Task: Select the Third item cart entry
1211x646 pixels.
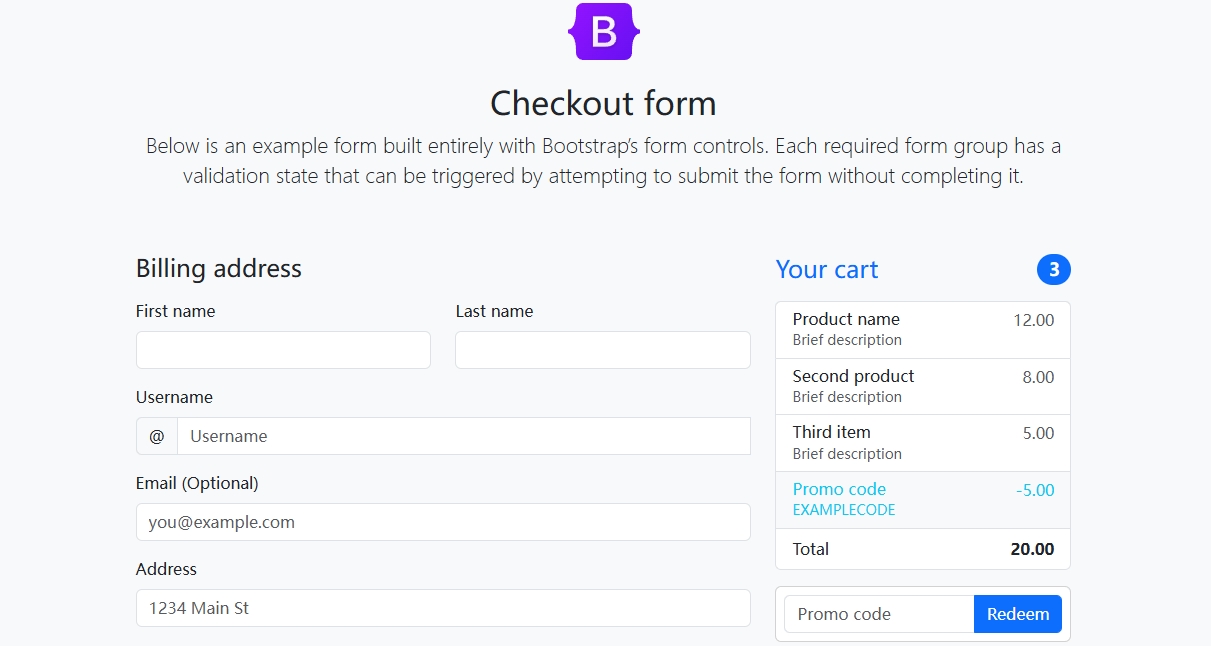Action: coord(923,443)
